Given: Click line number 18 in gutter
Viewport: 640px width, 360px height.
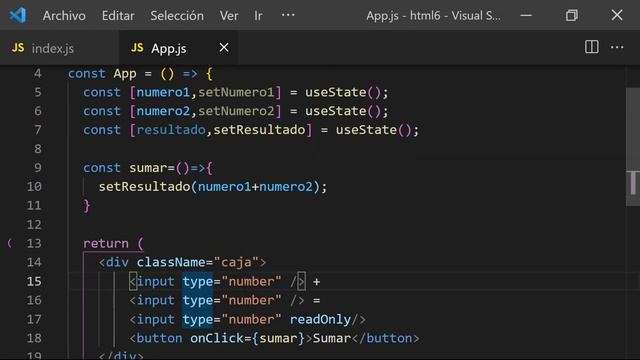Looking at the screenshot, I should pyautogui.click(x=34, y=338).
